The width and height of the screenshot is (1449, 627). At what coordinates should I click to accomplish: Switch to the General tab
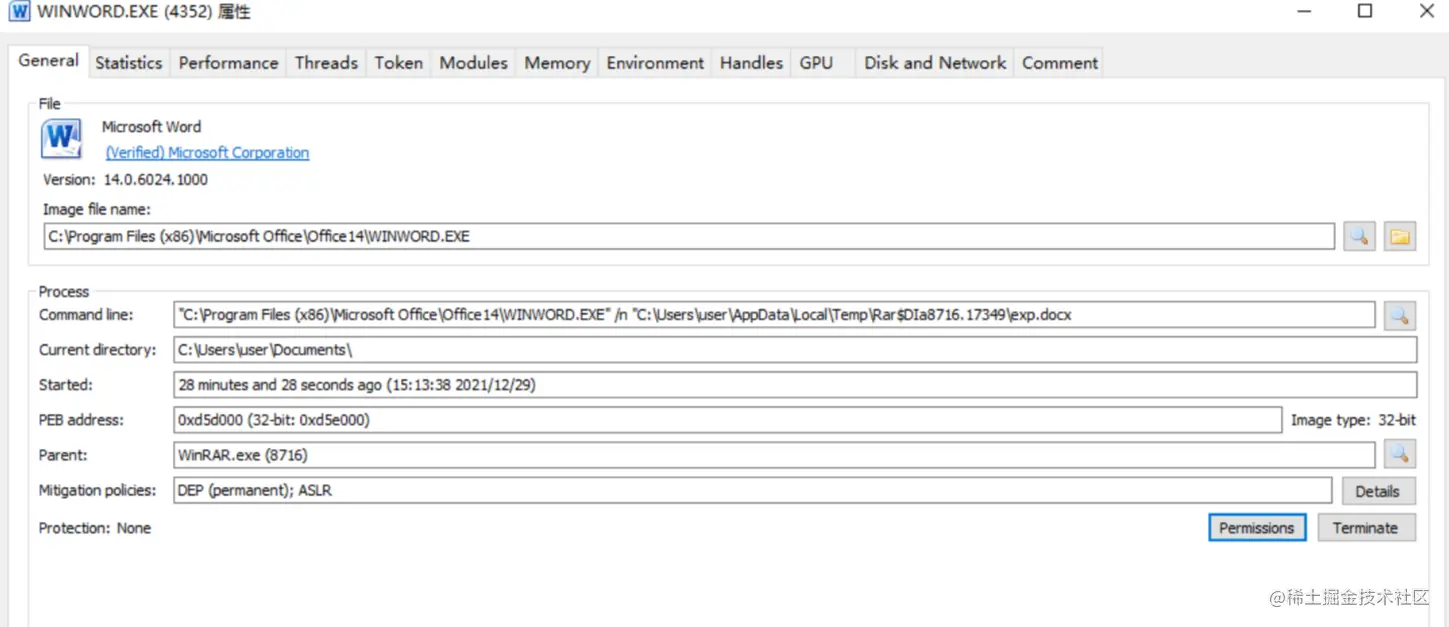(48, 60)
